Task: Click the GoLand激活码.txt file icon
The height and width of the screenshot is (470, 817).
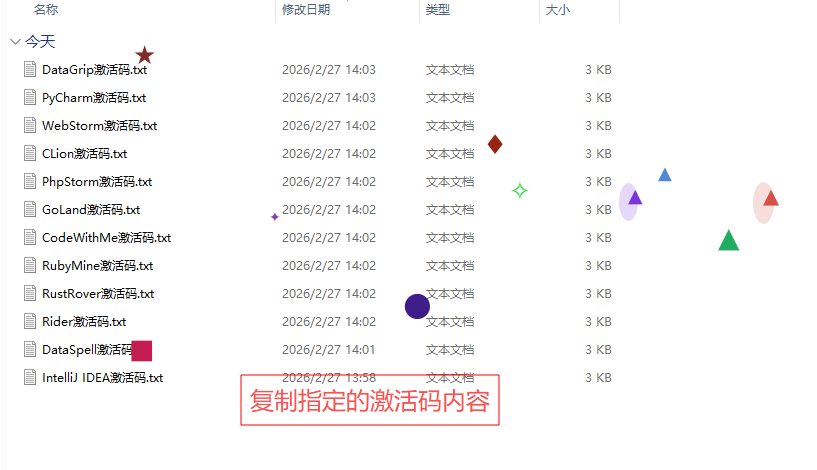Action: tap(30, 209)
